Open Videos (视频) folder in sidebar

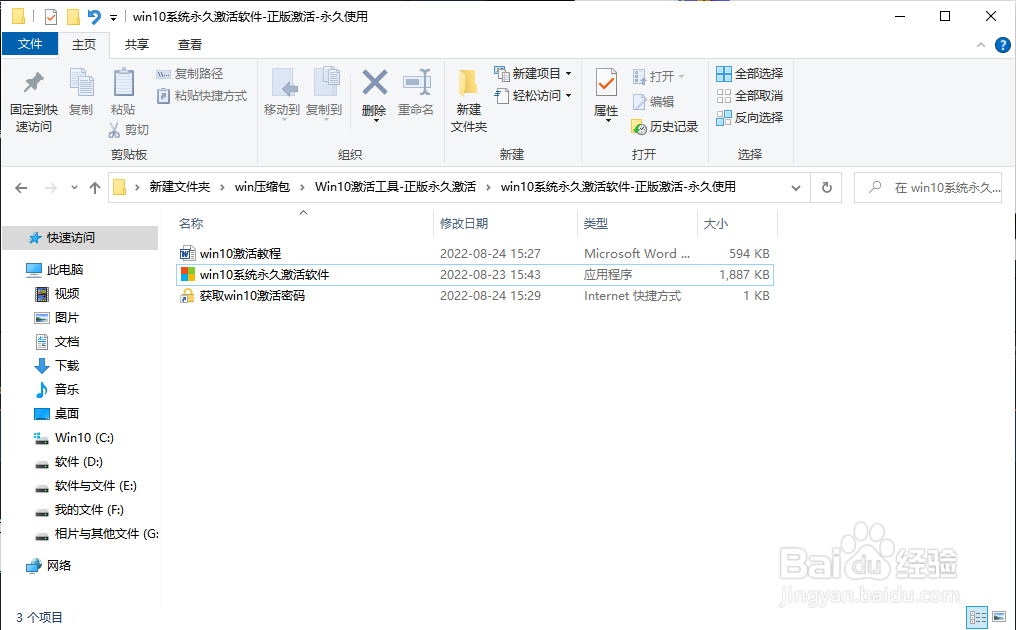(67, 294)
